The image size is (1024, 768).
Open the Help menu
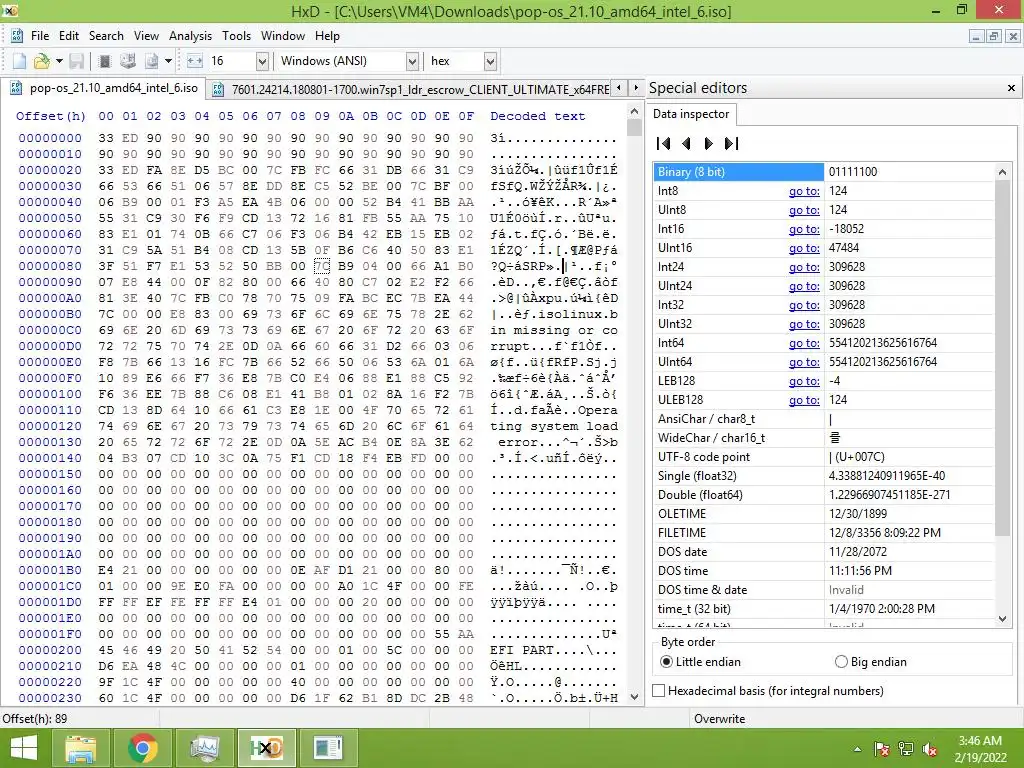pos(327,36)
